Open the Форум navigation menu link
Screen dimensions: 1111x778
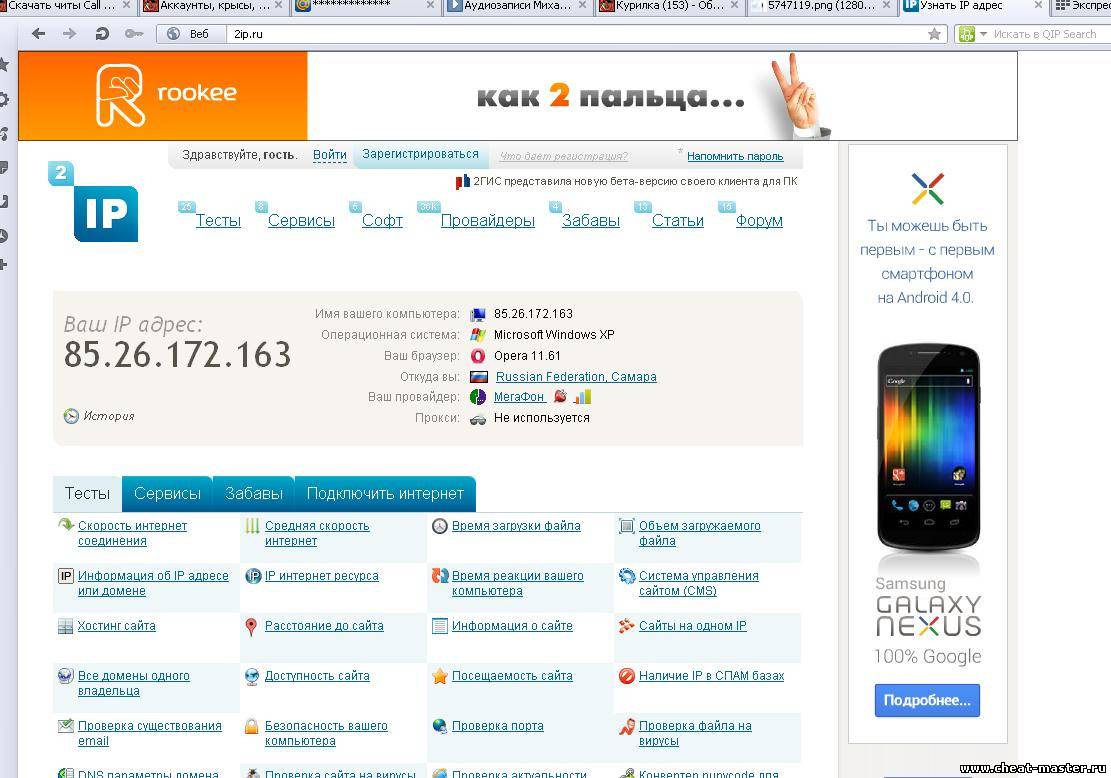click(759, 221)
